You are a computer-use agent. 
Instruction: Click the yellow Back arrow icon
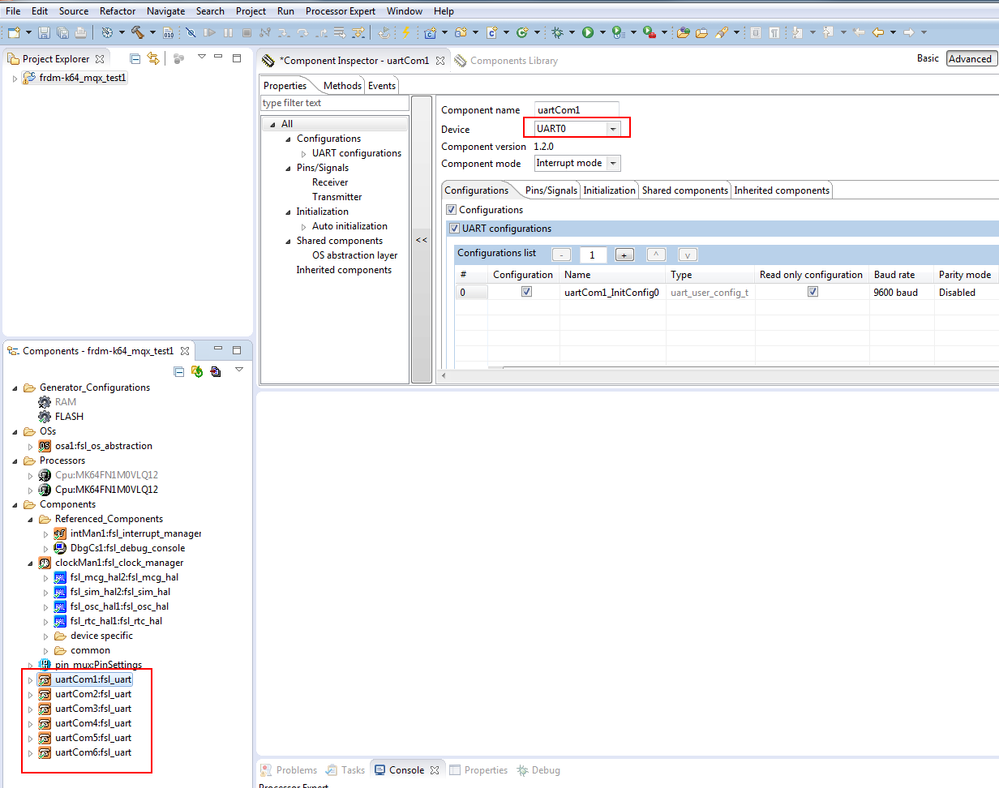878,32
